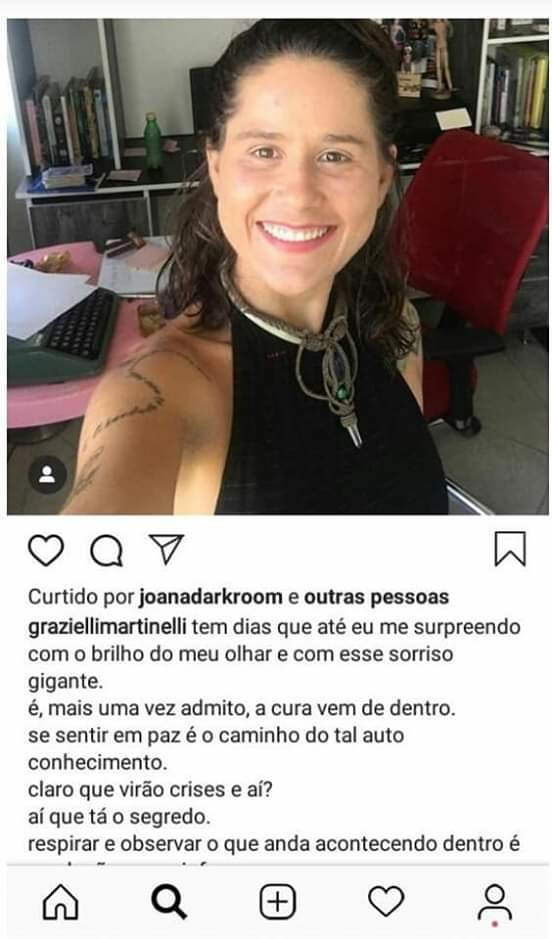This screenshot has width=552, height=939.
Task: Create a new post with the plus icon
Action: [278, 902]
